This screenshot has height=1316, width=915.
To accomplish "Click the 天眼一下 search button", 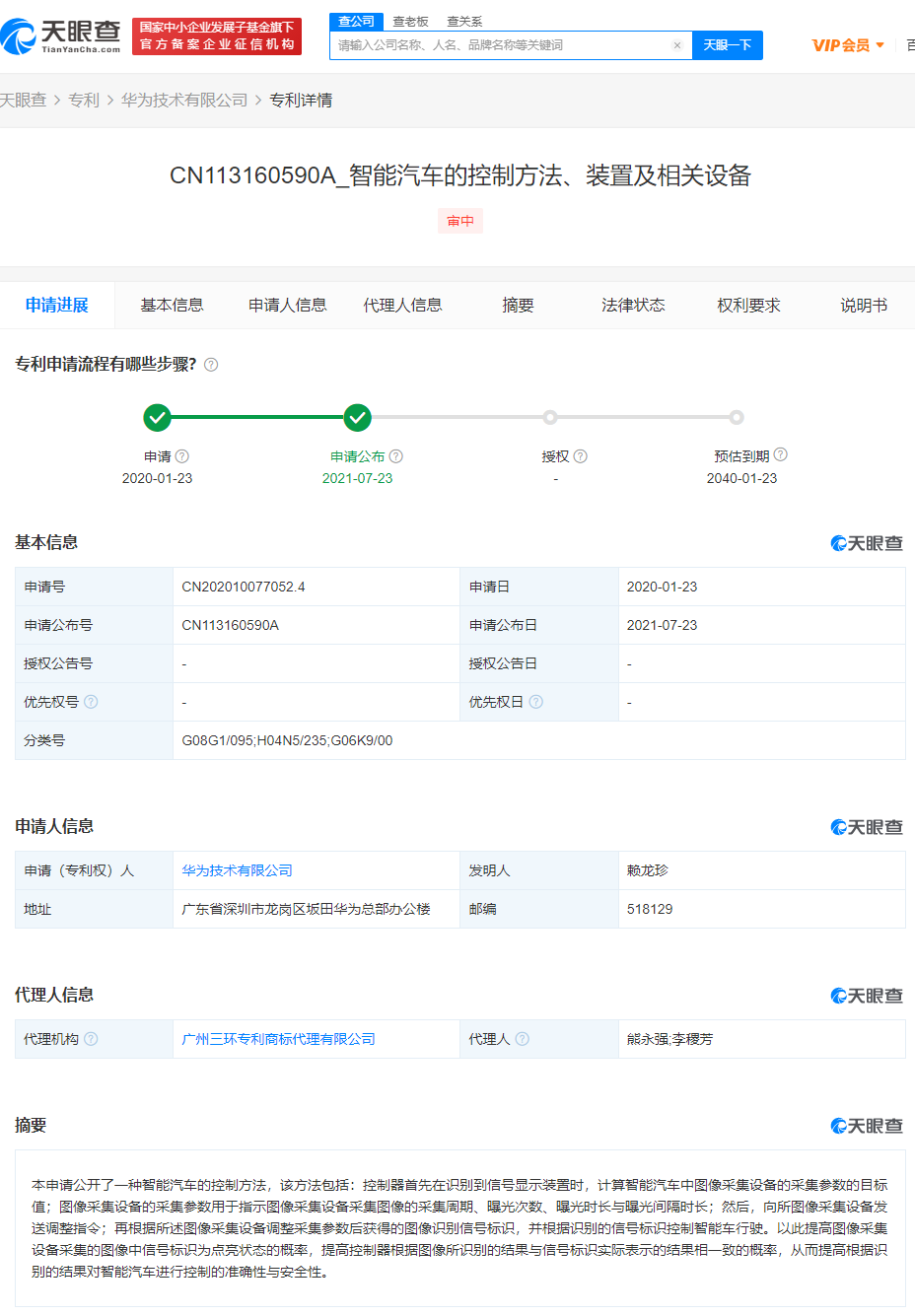I will click(728, 45).
